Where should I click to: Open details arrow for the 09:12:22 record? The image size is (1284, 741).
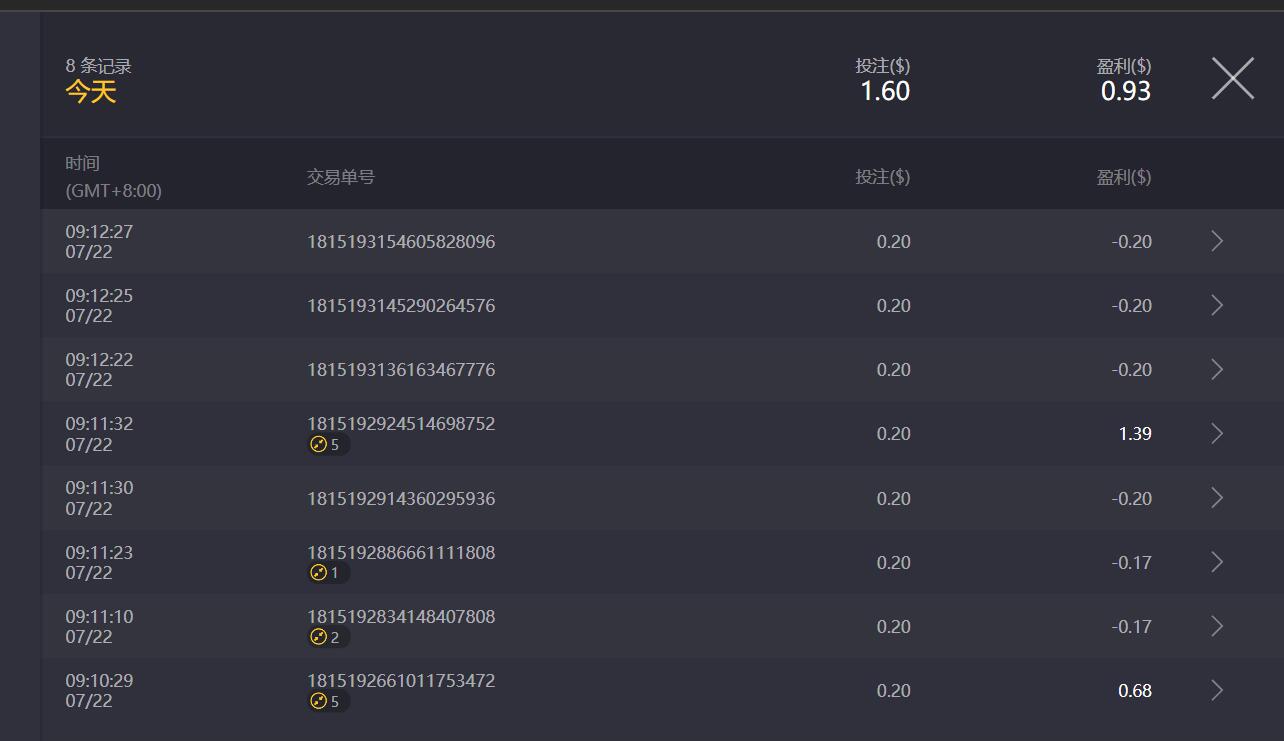pos(1217,369)
